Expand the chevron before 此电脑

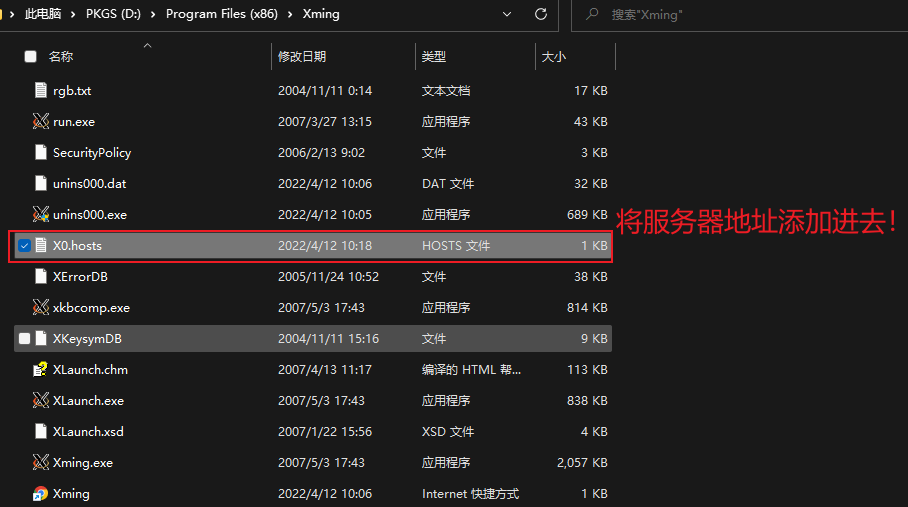coord(12,14)
